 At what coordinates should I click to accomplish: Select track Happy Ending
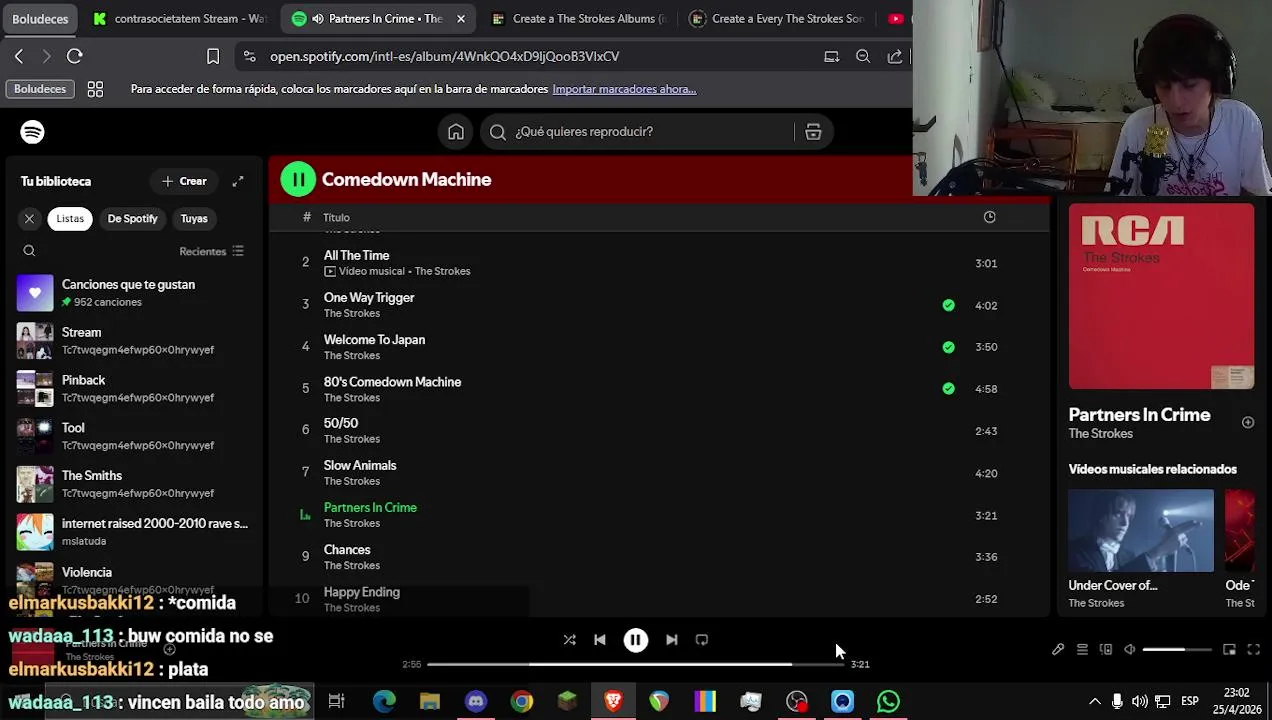click(x=658, y=599)
